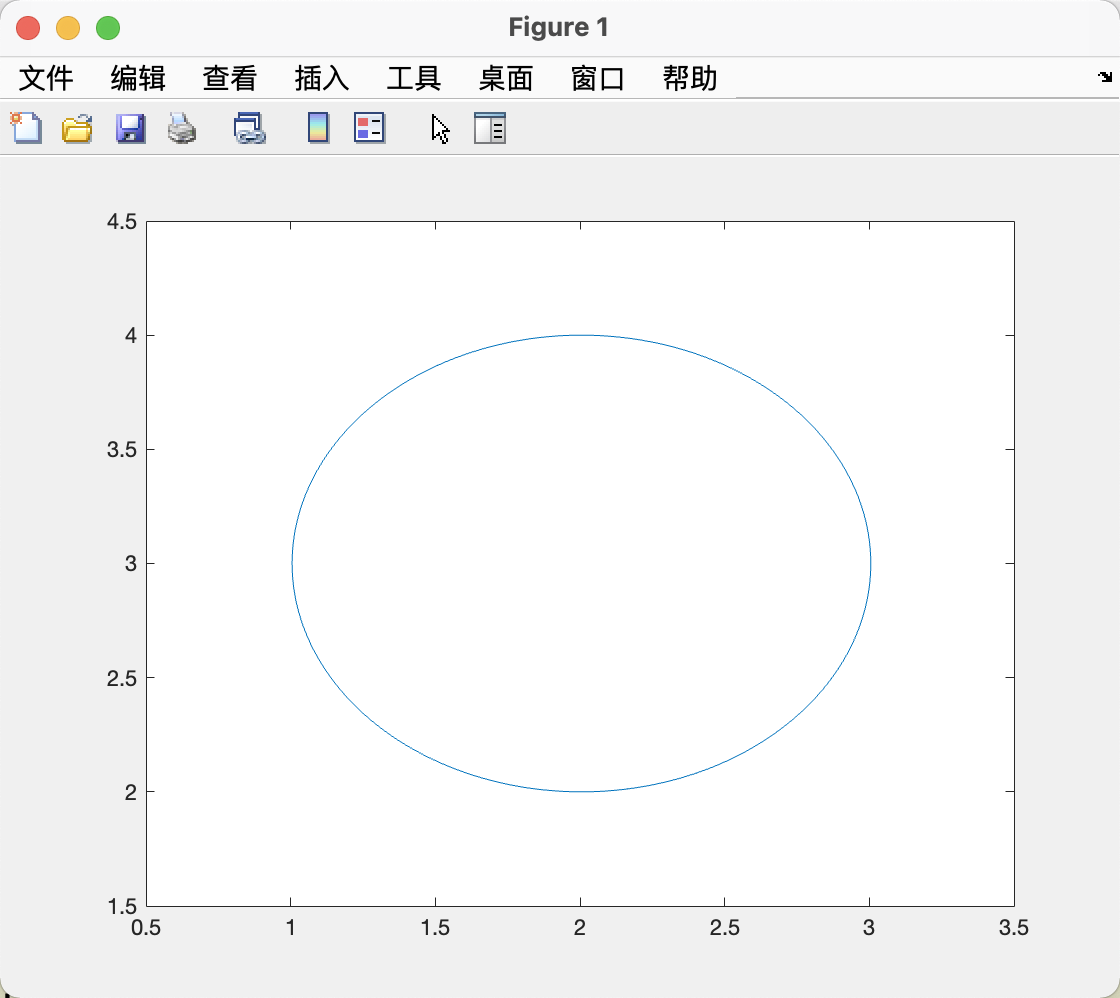
Task: Click the Link Plot icon
Action: [x=250, y=129]
